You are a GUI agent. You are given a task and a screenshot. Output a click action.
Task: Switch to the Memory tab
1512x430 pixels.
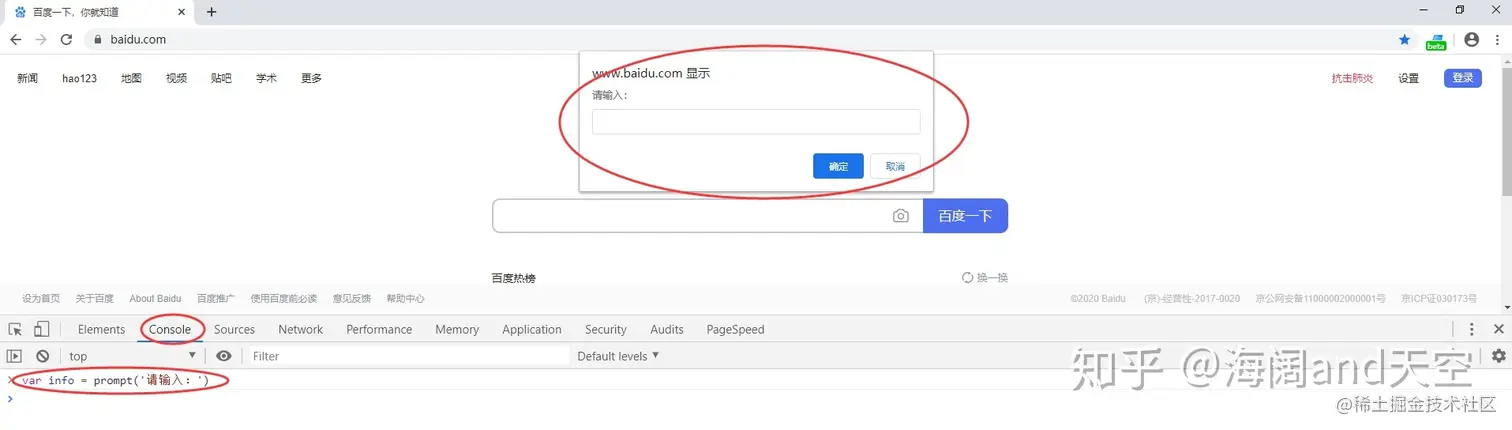pos(457,329)
